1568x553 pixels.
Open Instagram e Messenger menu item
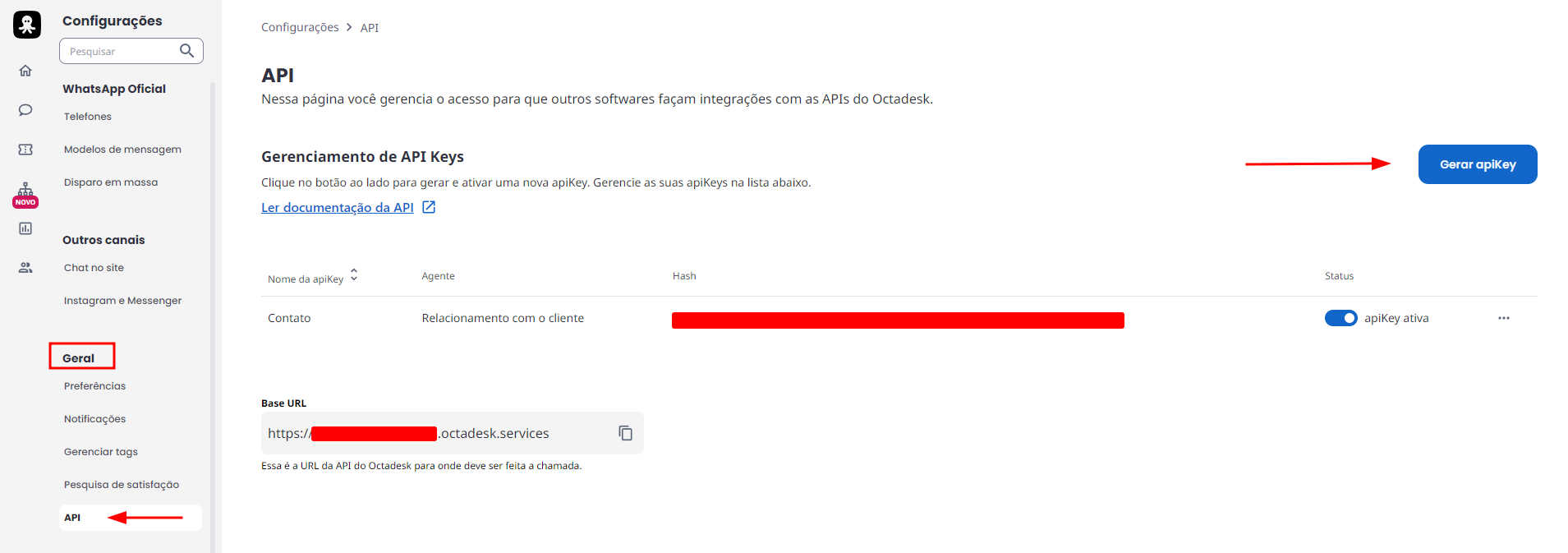tap(122, 301)
